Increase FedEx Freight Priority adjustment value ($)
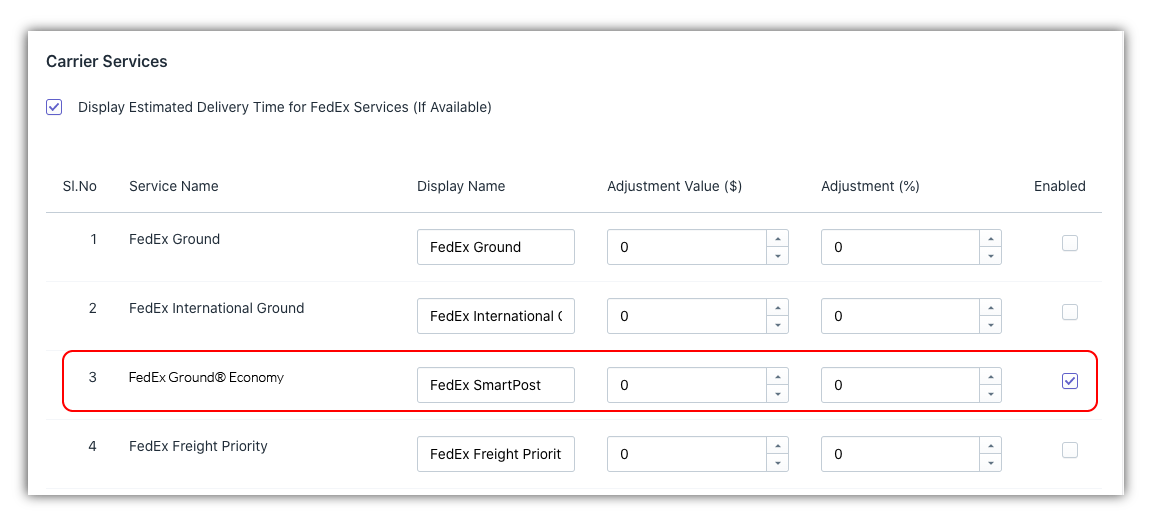 click(777, 446)
